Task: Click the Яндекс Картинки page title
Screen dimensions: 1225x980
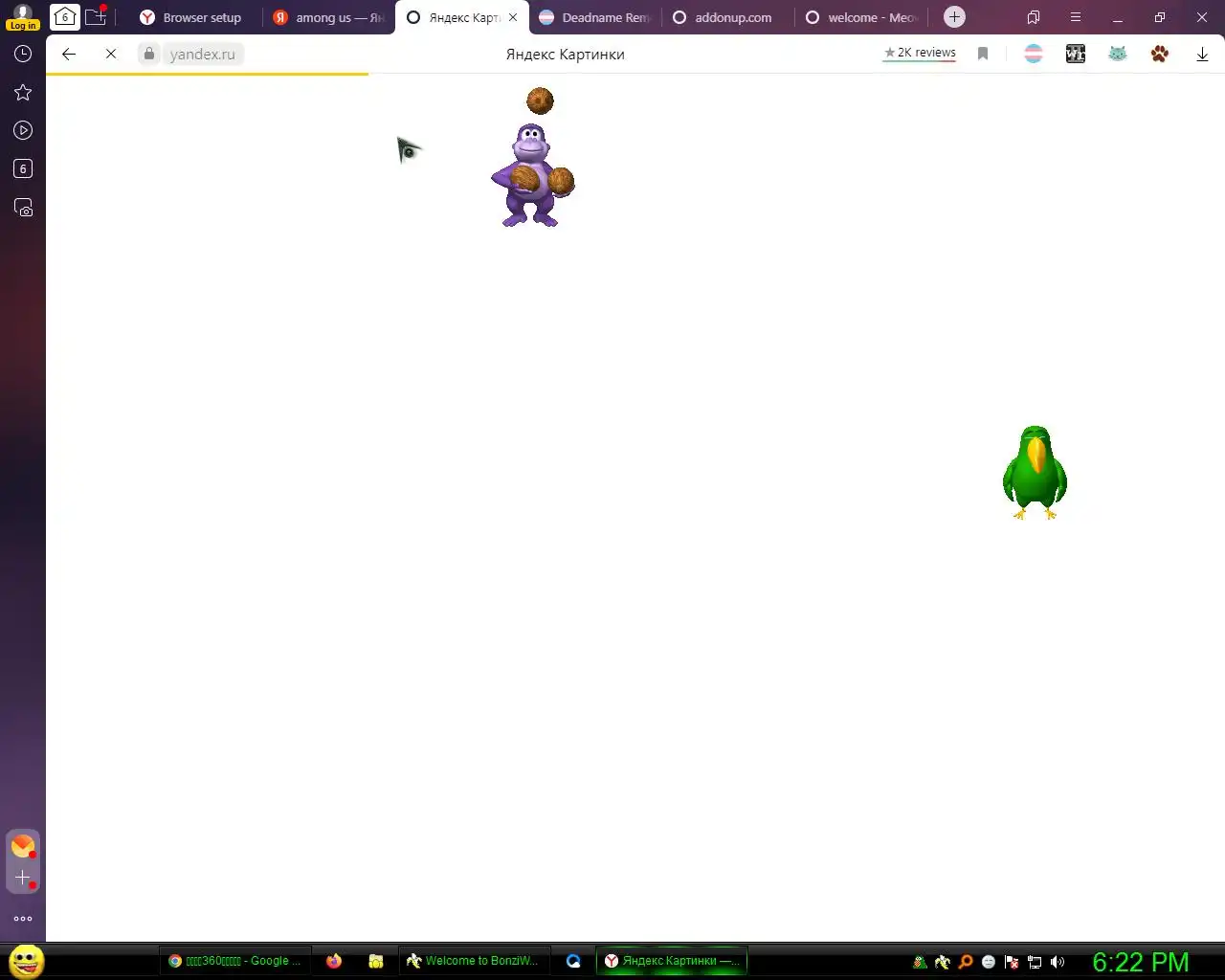Action: (x=565, y=54)
